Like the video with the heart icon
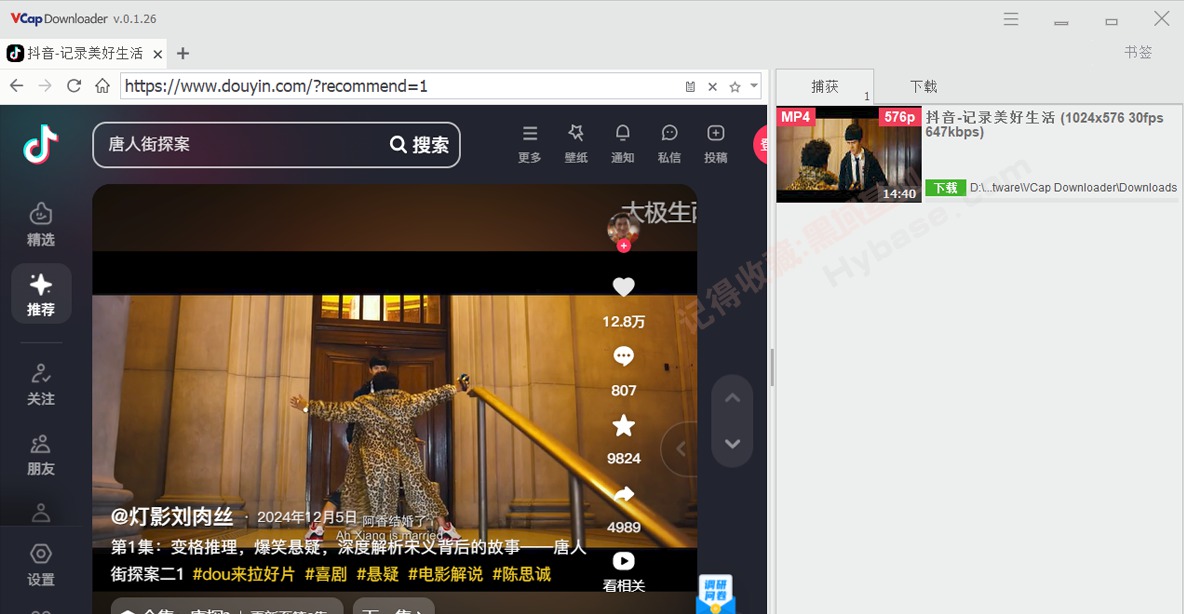 623,288
